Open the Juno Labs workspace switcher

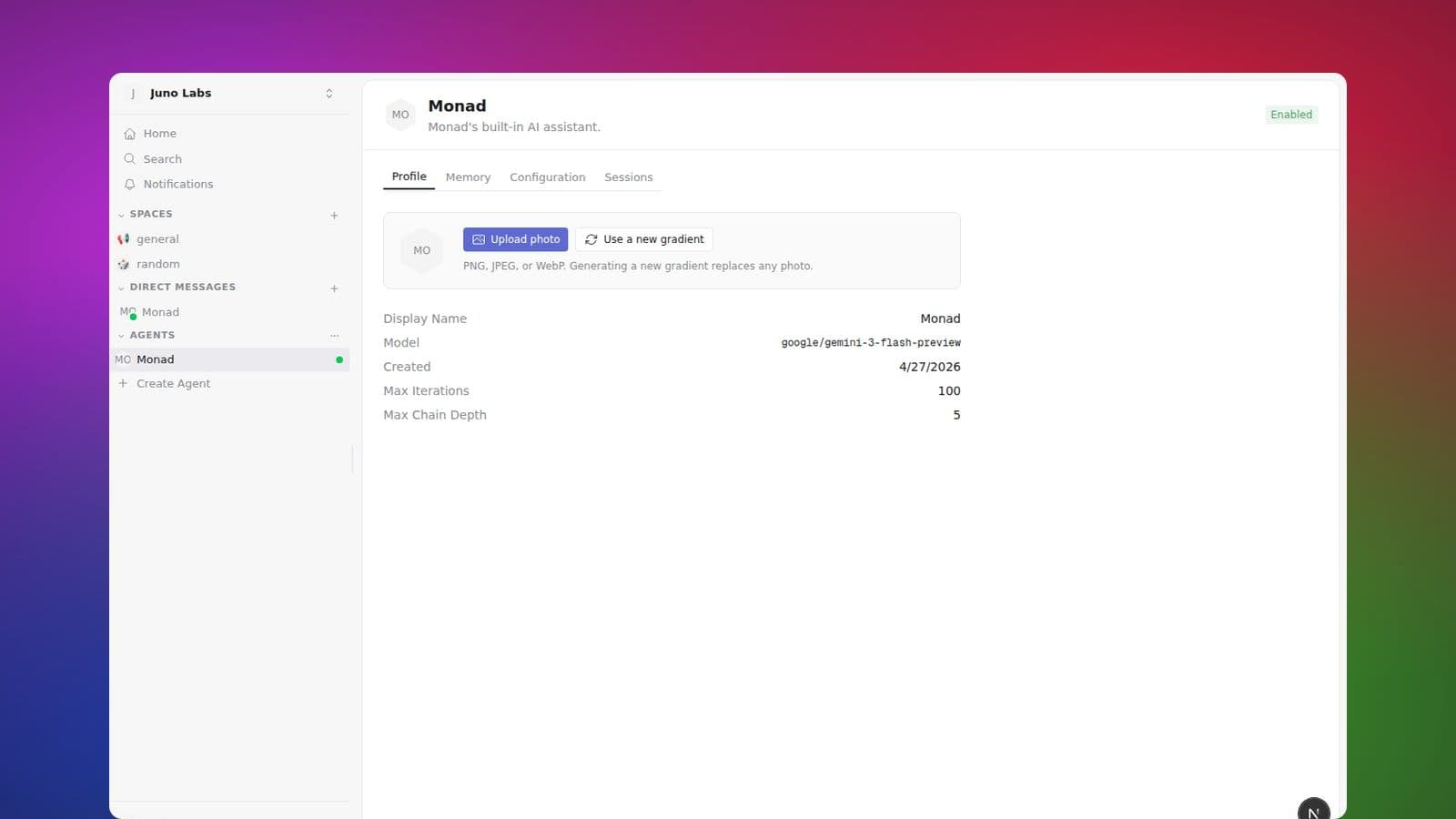(x=230, y=93)
